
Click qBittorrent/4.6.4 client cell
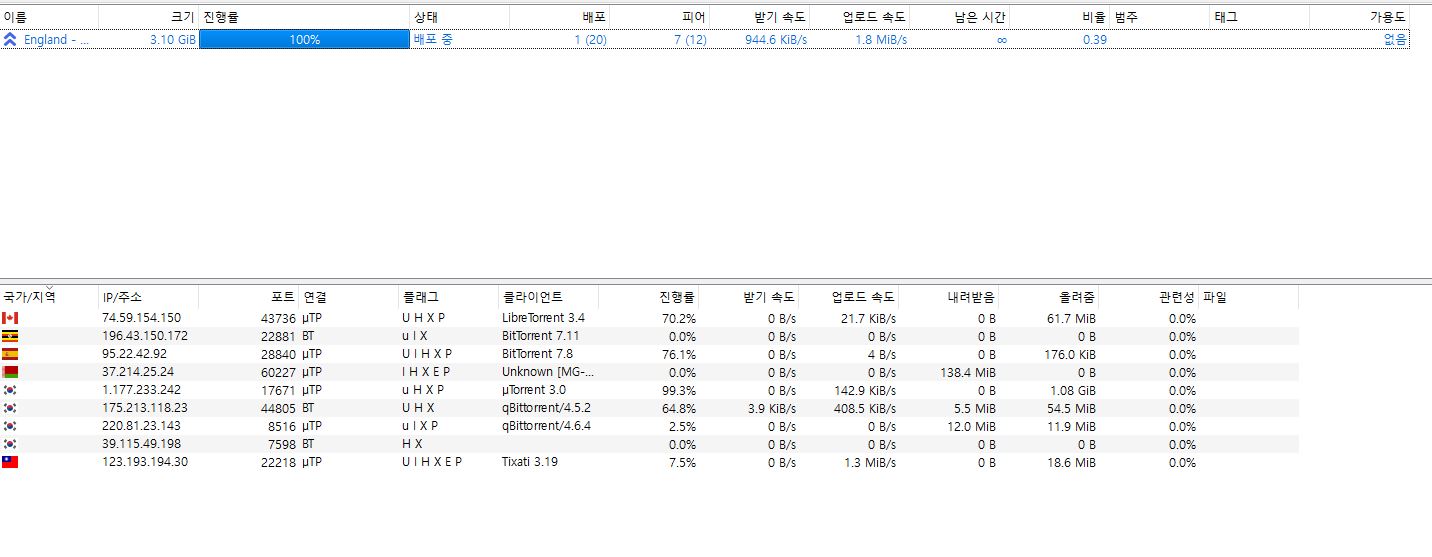click(x=546, y=426)
